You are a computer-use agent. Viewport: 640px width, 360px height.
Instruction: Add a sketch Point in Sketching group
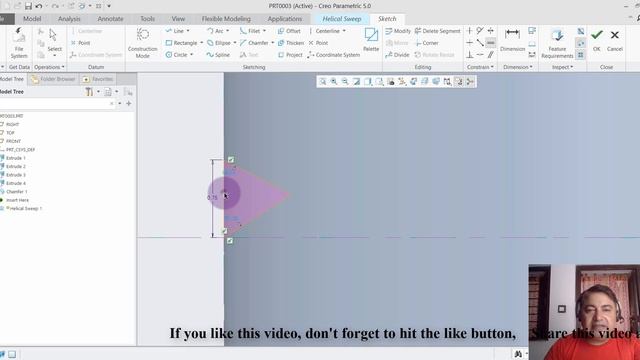pos(318,43)
